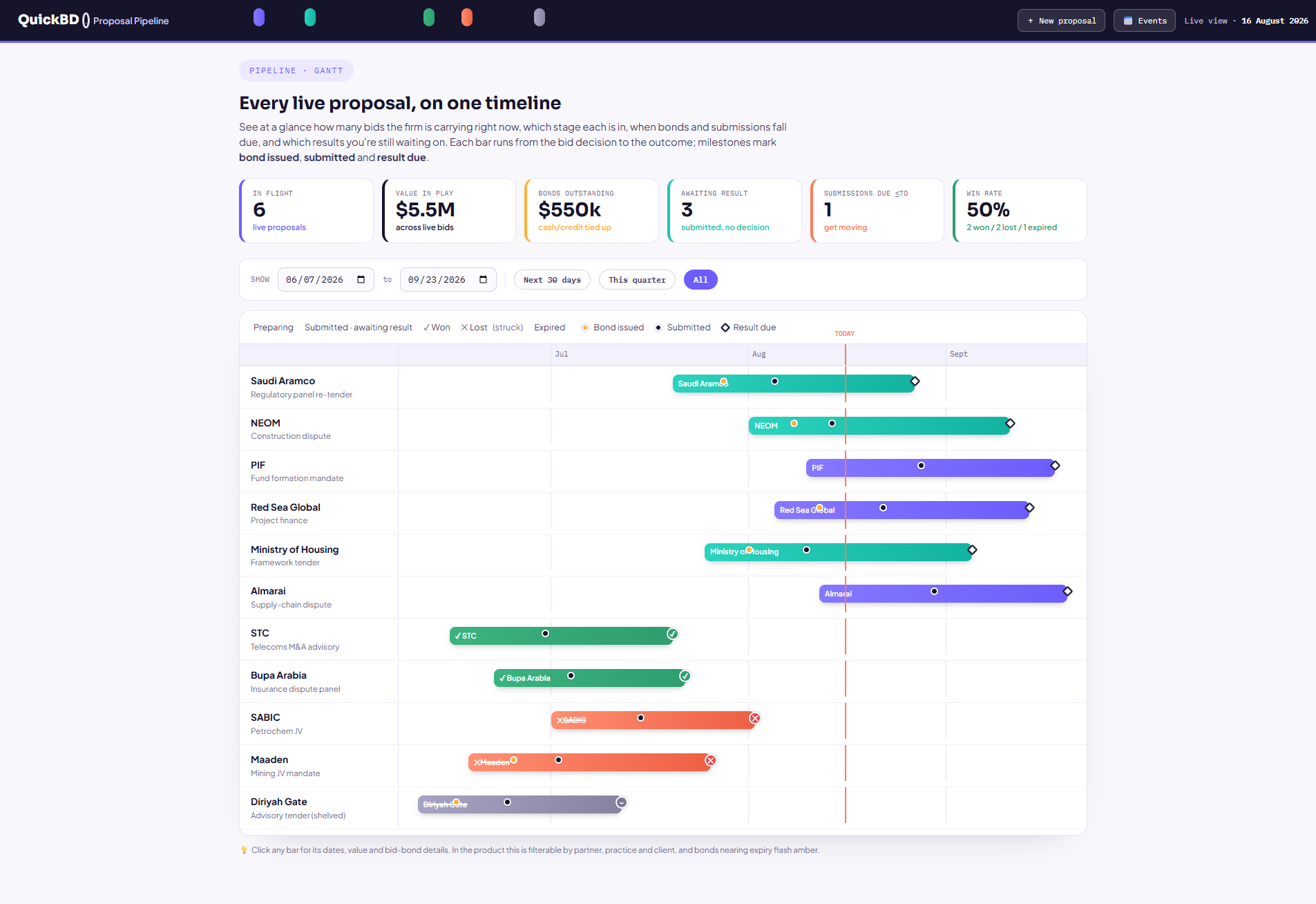Click the Bond issued legend entry
Image resolution: width=1316 pixels, height=904 pixels.
pyautogui.click(x=612, y=328)
